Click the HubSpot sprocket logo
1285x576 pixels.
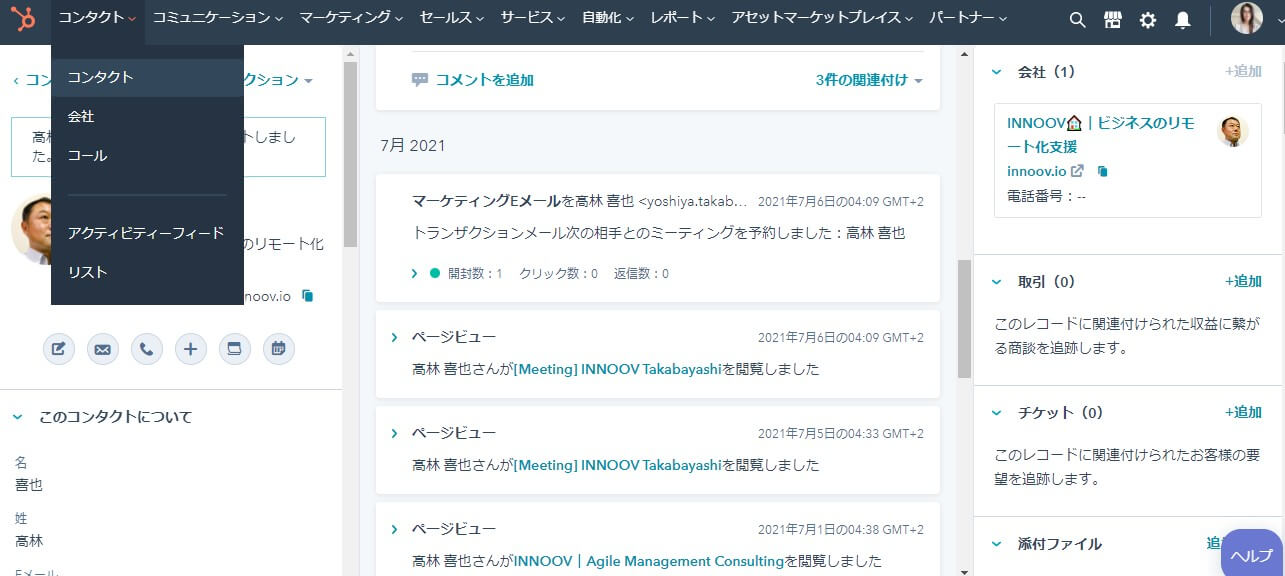23,19
